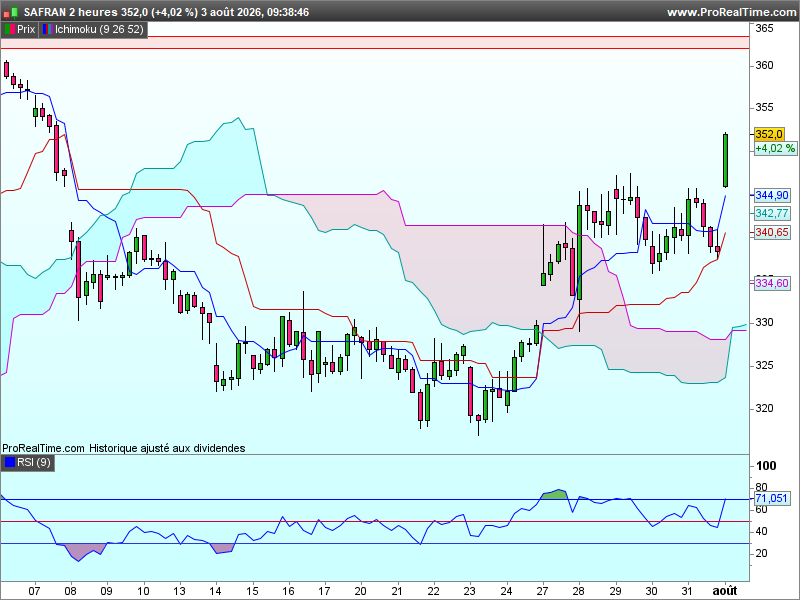Click date 09 on time axis
The height and width of the screenshot is (600, 800).
tap(106, 591)
